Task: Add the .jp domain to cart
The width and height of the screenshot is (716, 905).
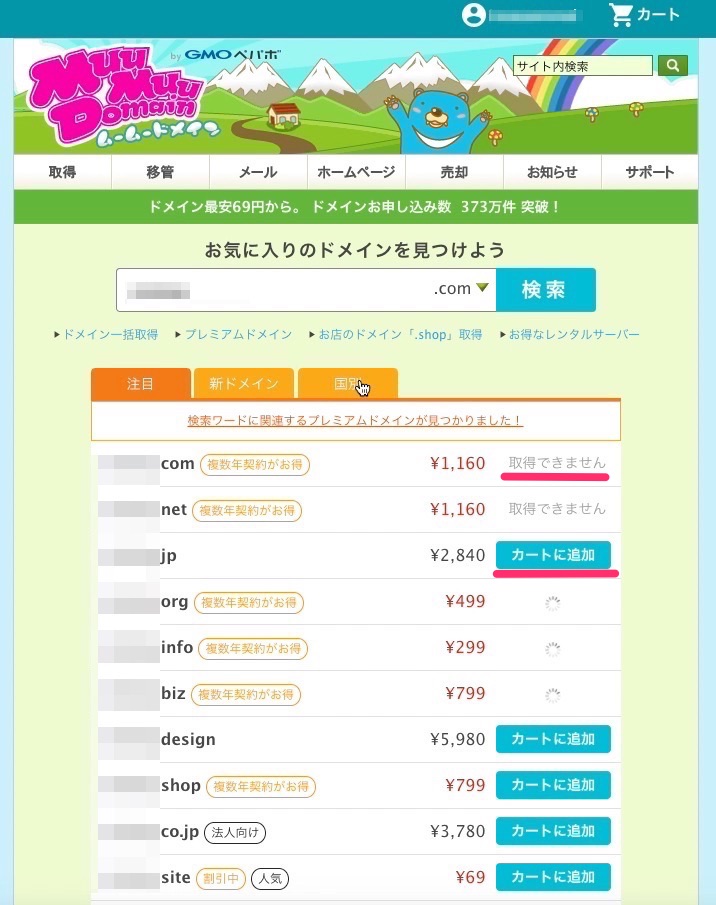Action: click(x=553, y=555)
